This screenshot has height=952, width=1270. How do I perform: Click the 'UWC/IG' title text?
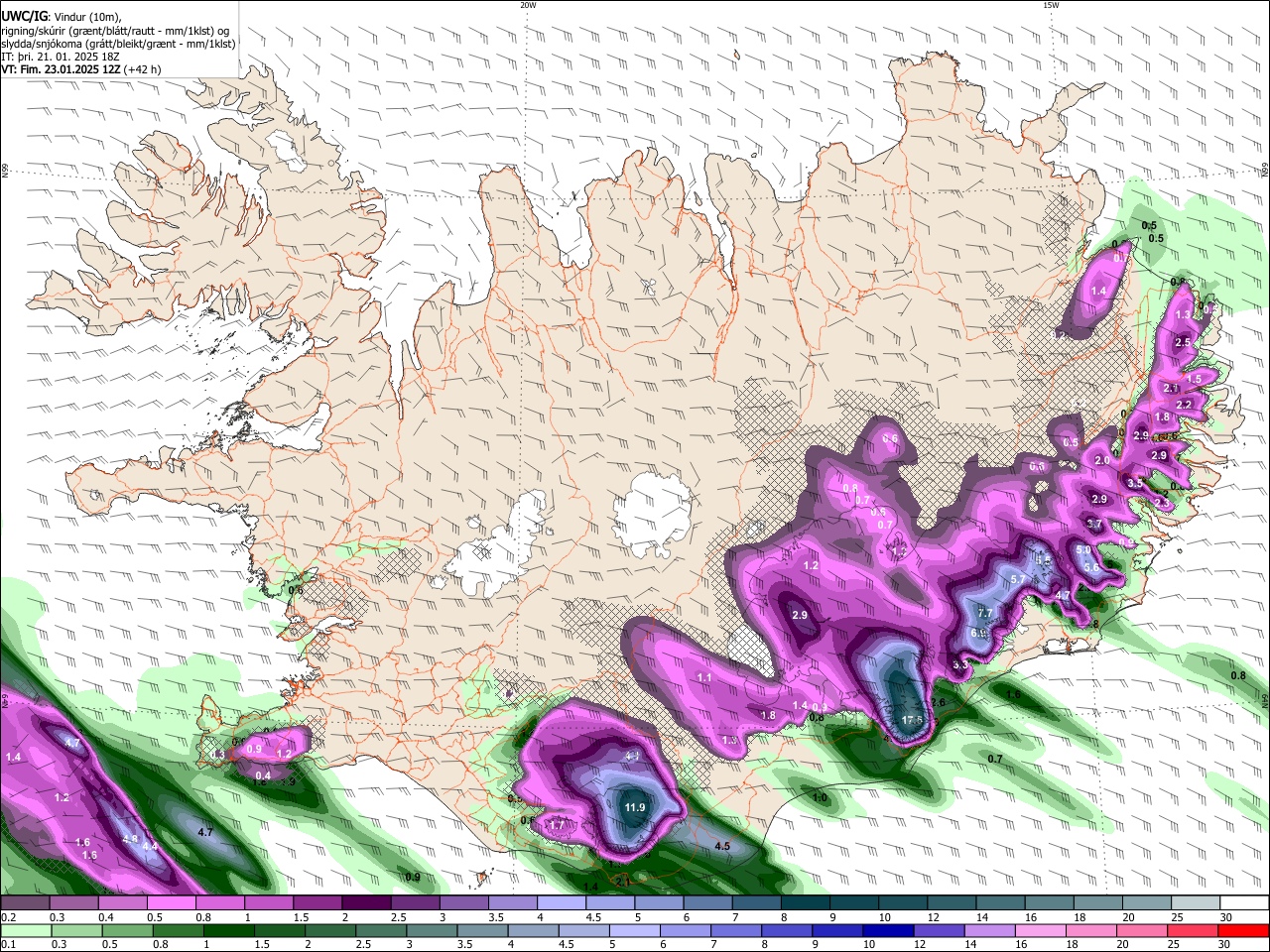tap(24, 16)
